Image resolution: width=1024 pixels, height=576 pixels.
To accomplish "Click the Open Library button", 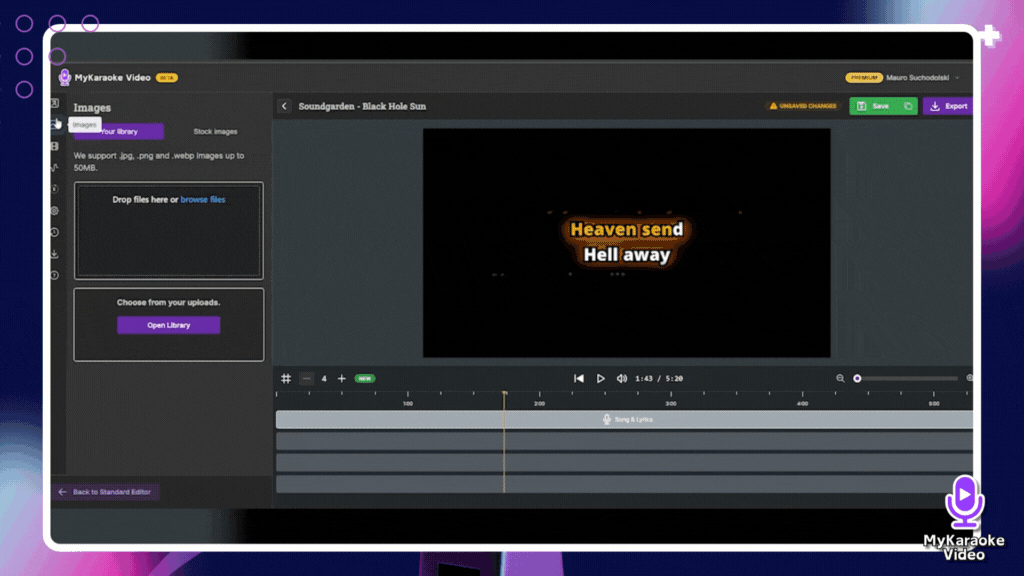I will click(168, 325).
